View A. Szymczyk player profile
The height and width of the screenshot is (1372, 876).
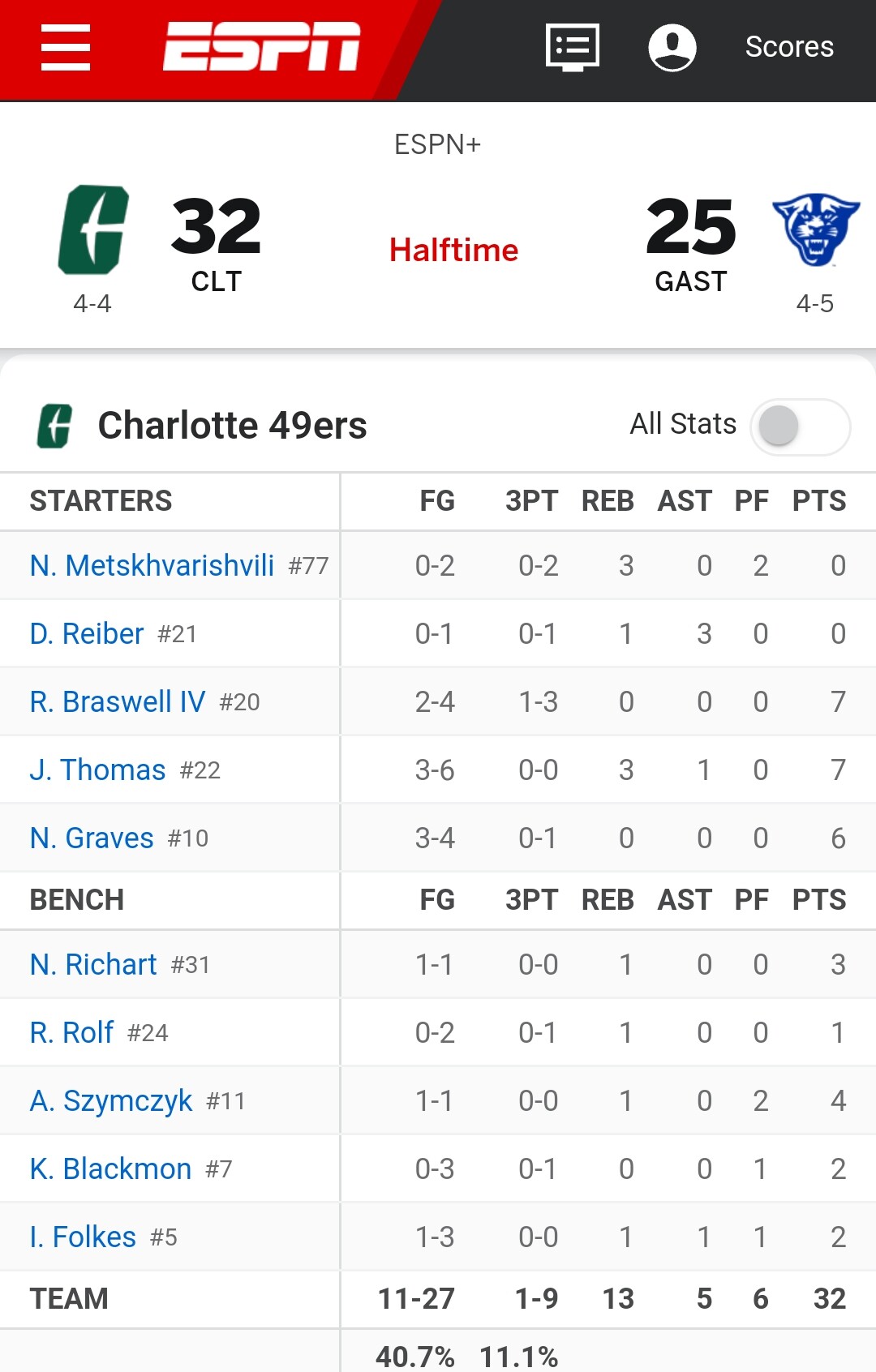coord(111,1101)
